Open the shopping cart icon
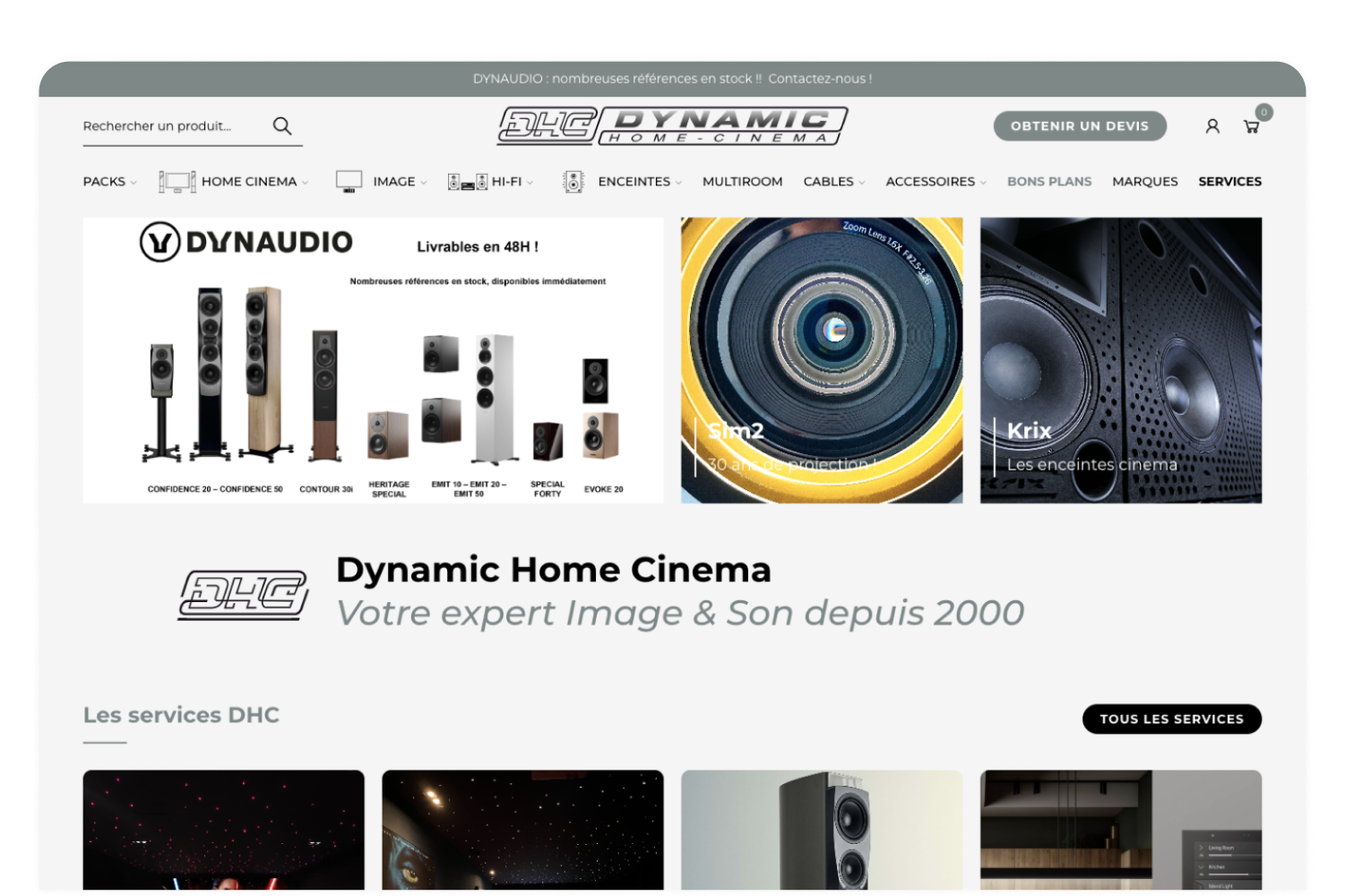The width and height of the screenshot is (1345, 896). pyautogui.click(x=1252, y=127)
